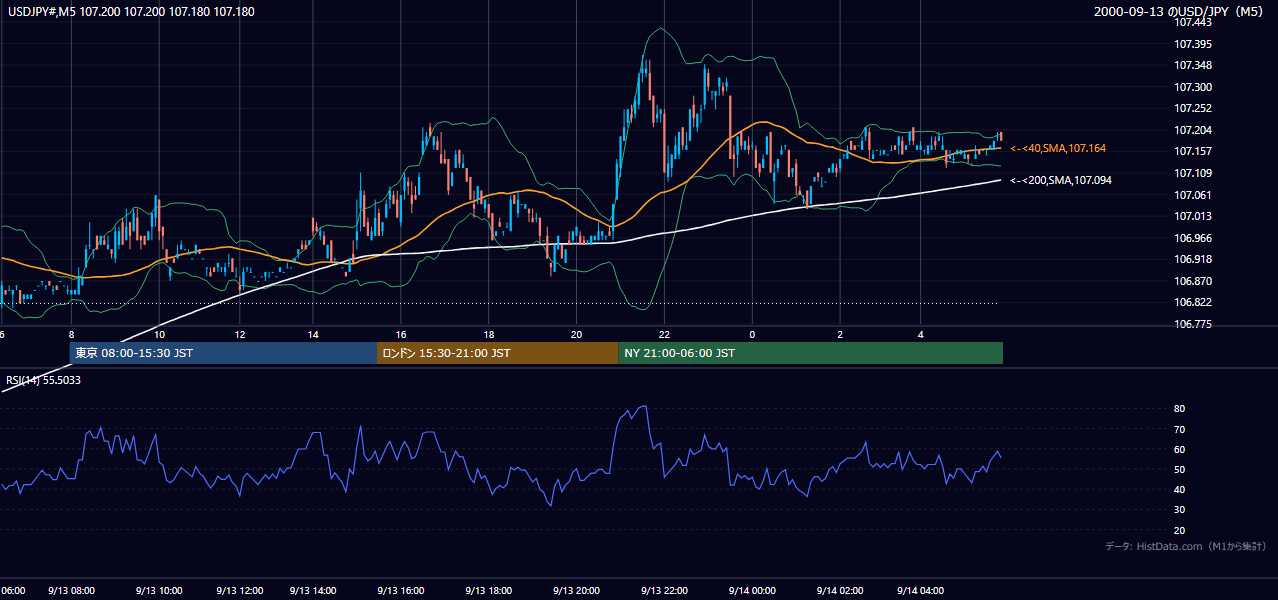Click the RSI scale value 60
This screenshot has height=600, width=1278.
click(x=1179, y=449)
